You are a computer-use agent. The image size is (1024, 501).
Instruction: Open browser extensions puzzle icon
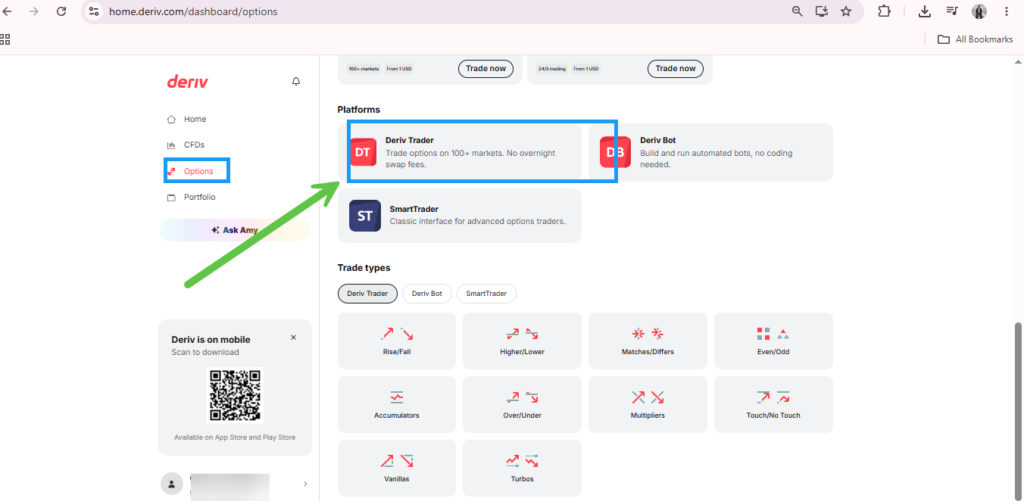(x=884, y=11)
